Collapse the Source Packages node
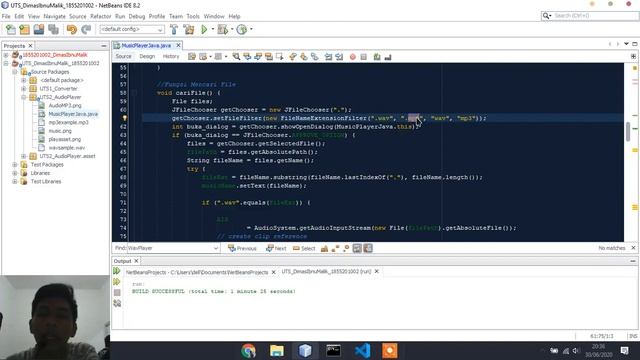Screen dimensions: 640x360 coord(15,72)
